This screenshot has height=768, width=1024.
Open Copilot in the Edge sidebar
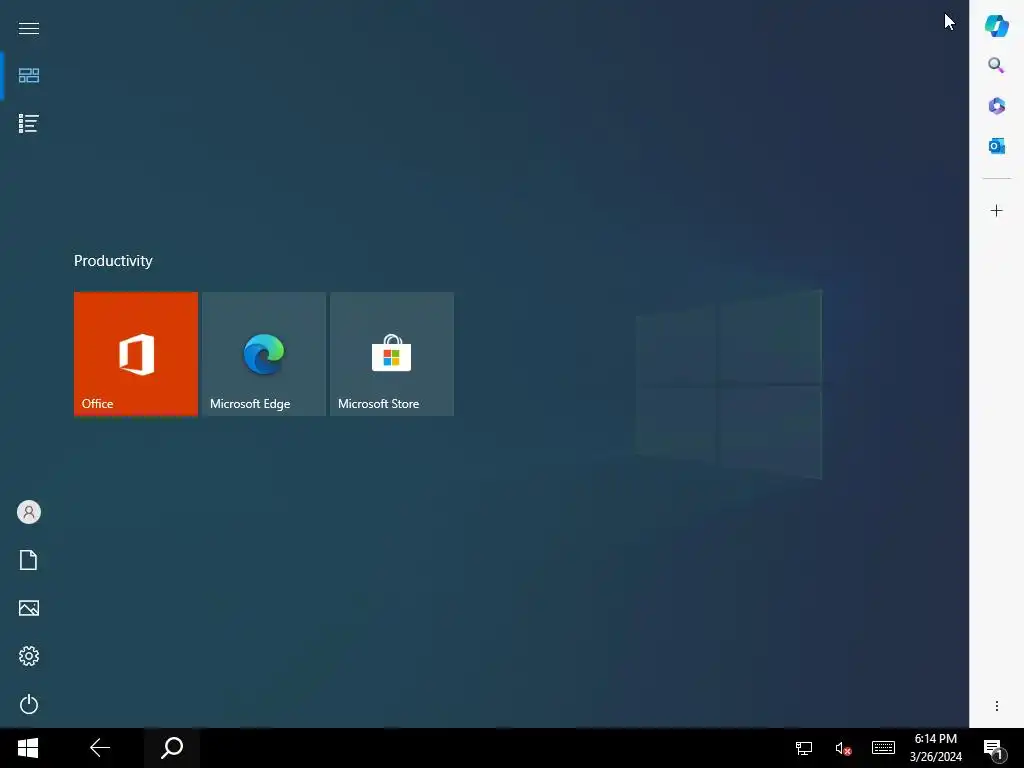point(997,25)
